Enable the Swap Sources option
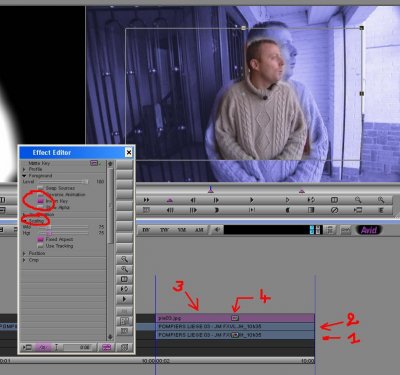This screenshot has height=375, width=400. 40,188
